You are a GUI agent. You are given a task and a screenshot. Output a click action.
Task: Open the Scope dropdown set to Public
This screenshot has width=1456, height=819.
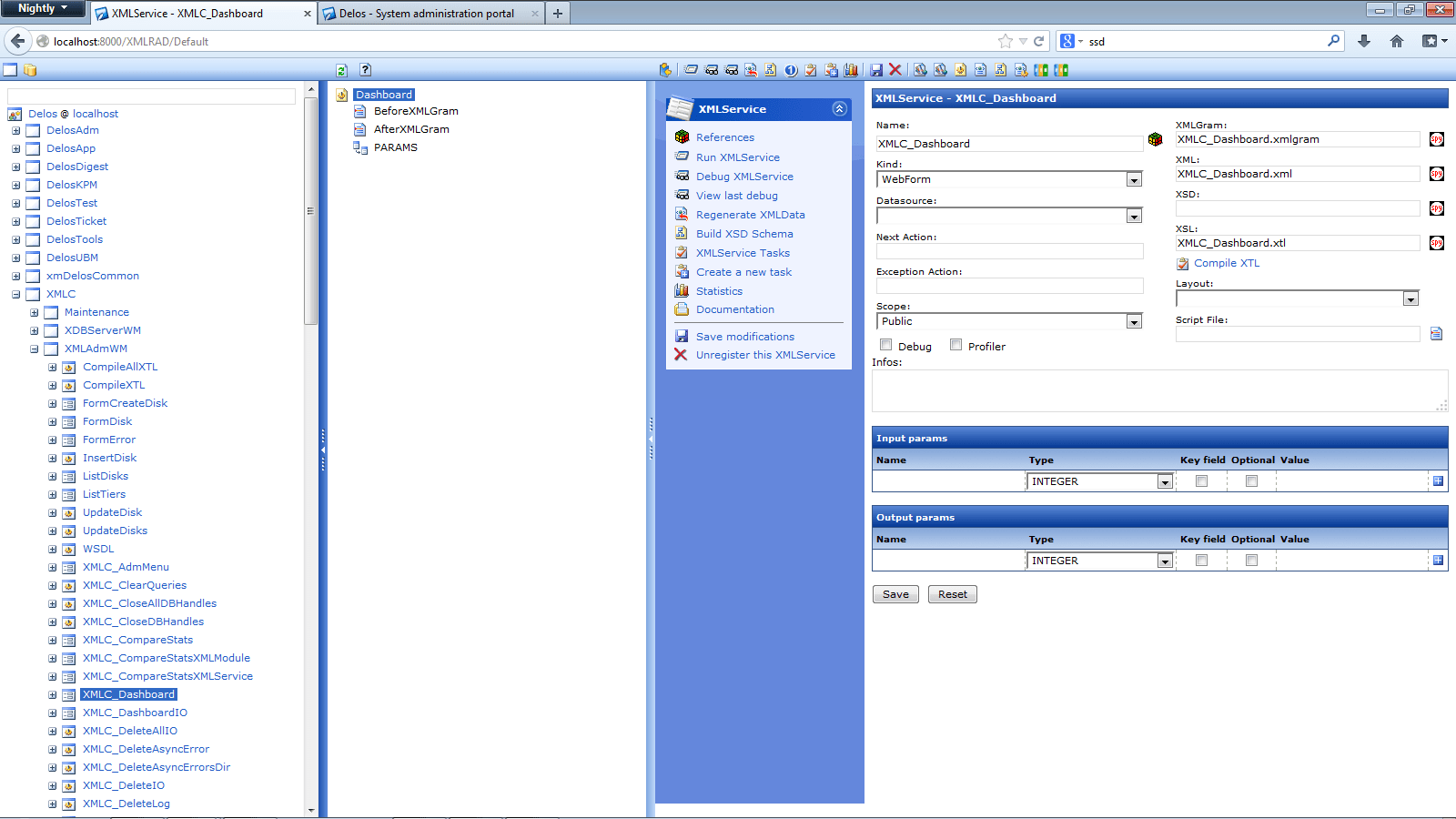(1133, 321)
